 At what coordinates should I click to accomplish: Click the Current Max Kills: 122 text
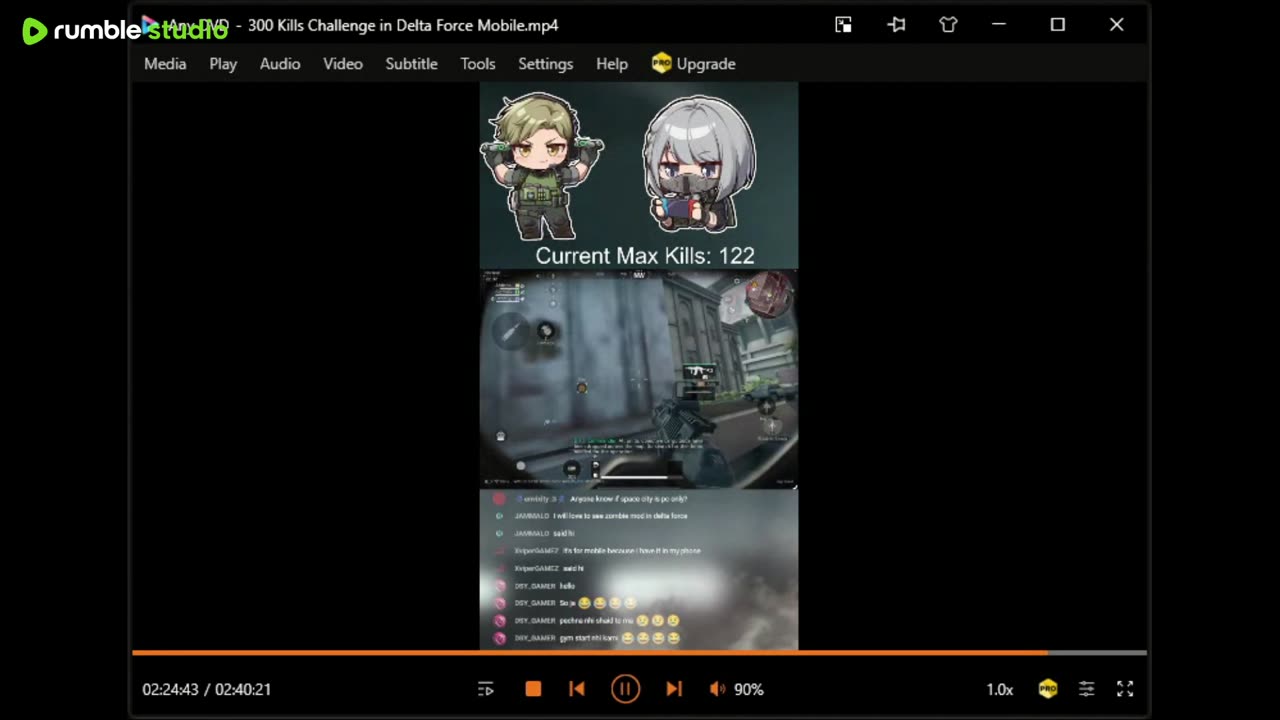click(645, 256)
